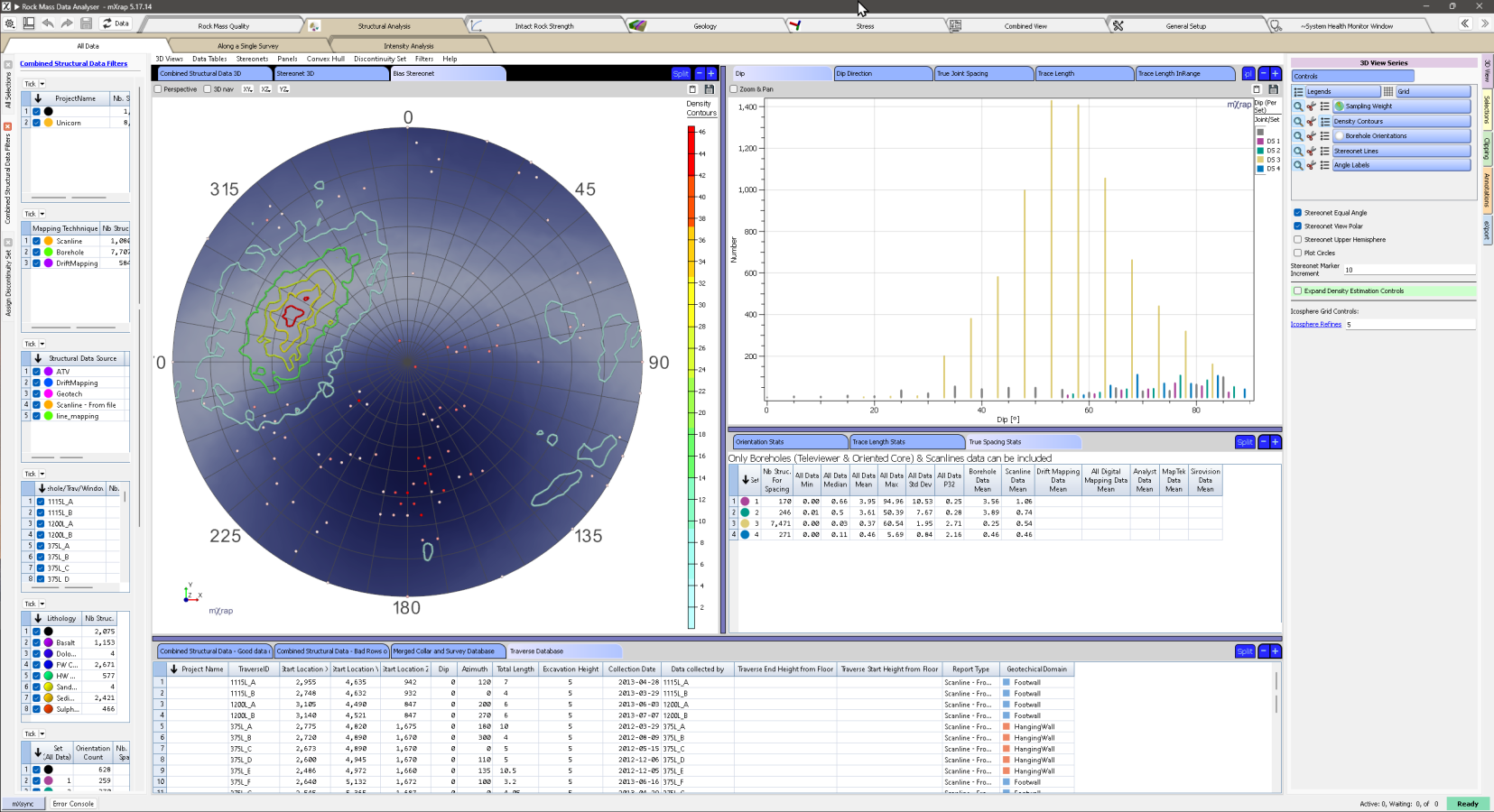The height and width of the screenshot is (812, 1494).
Task: Click the plus button on the stereonet panel
Action: 711,73
